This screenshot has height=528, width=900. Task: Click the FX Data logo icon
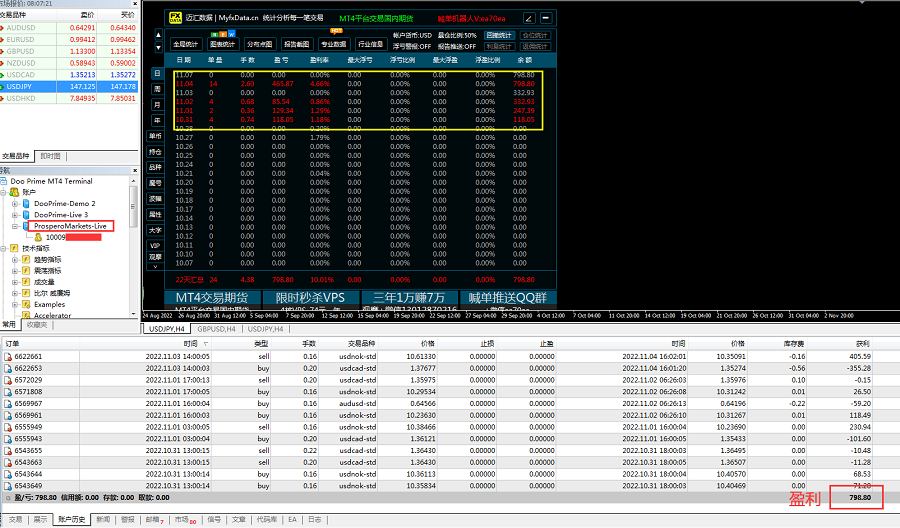[175, 18]
